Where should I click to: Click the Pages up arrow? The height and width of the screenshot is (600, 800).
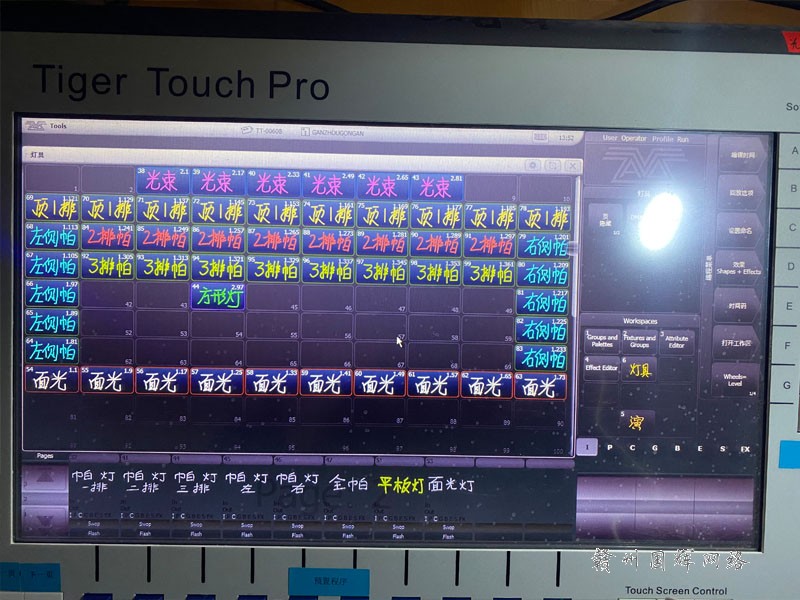pos(45,477)
